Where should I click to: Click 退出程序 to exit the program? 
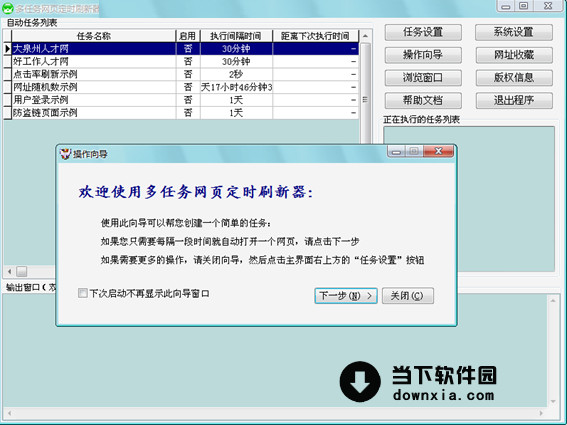pos(514,101)
